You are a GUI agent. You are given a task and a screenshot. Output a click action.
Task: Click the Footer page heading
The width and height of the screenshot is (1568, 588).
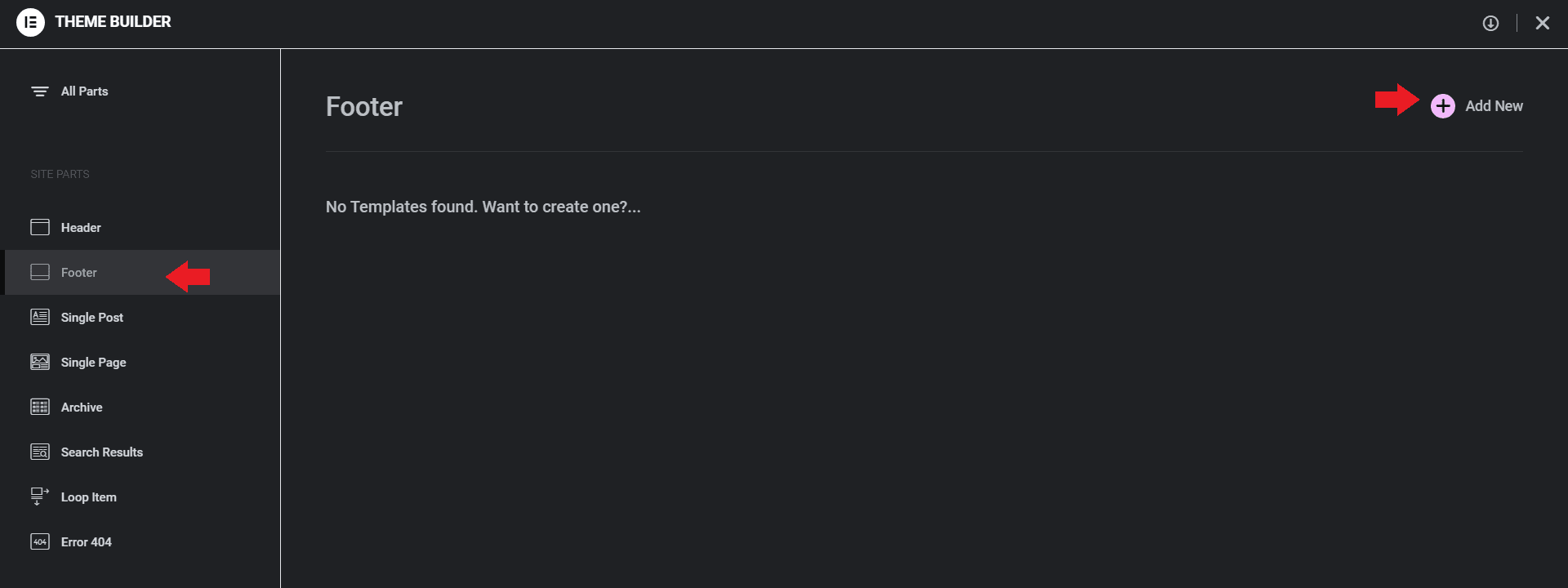click(364, 106)
